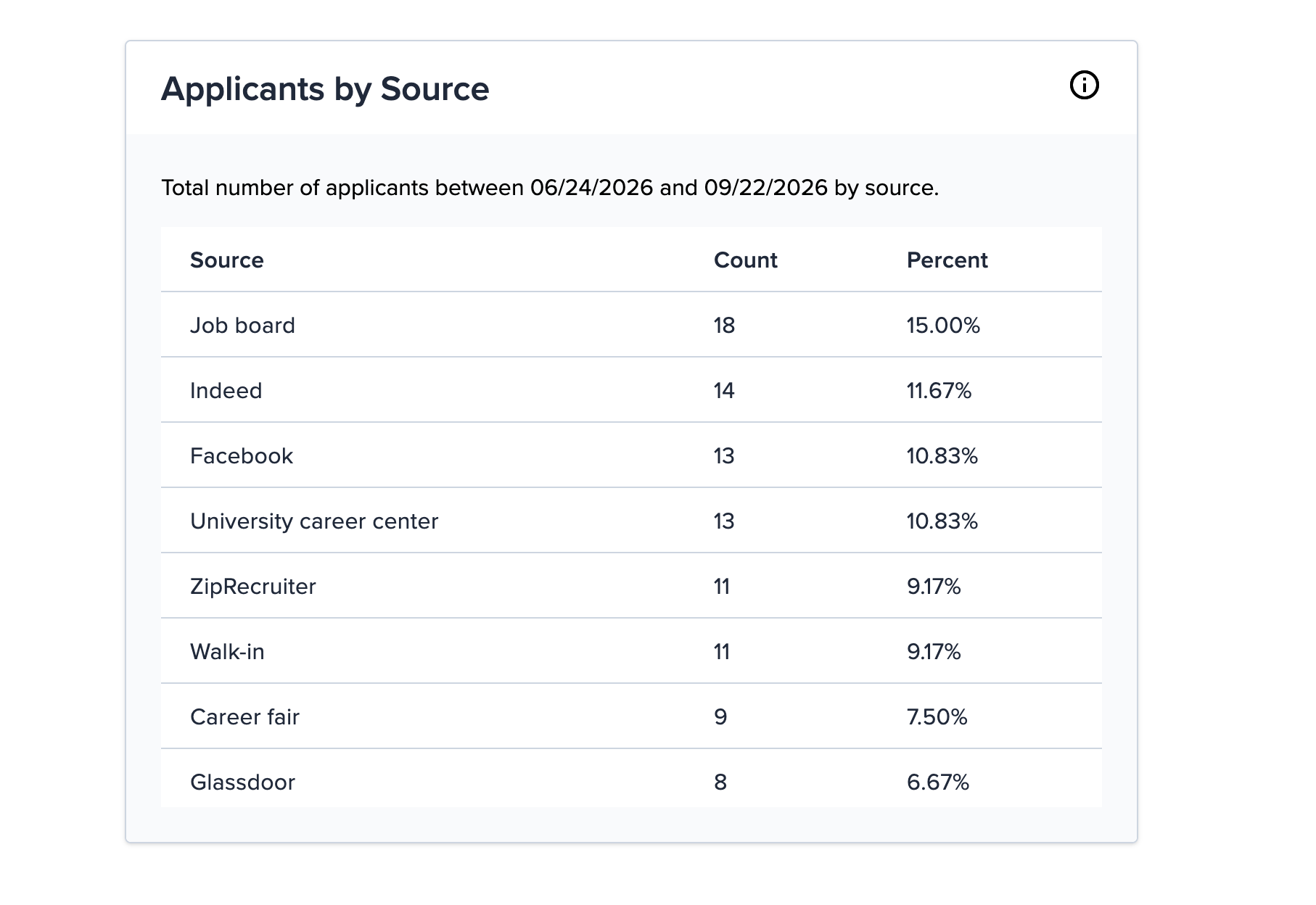Select the Source column header
Viewport: 1316px width, 905px height.
(226, 260)
